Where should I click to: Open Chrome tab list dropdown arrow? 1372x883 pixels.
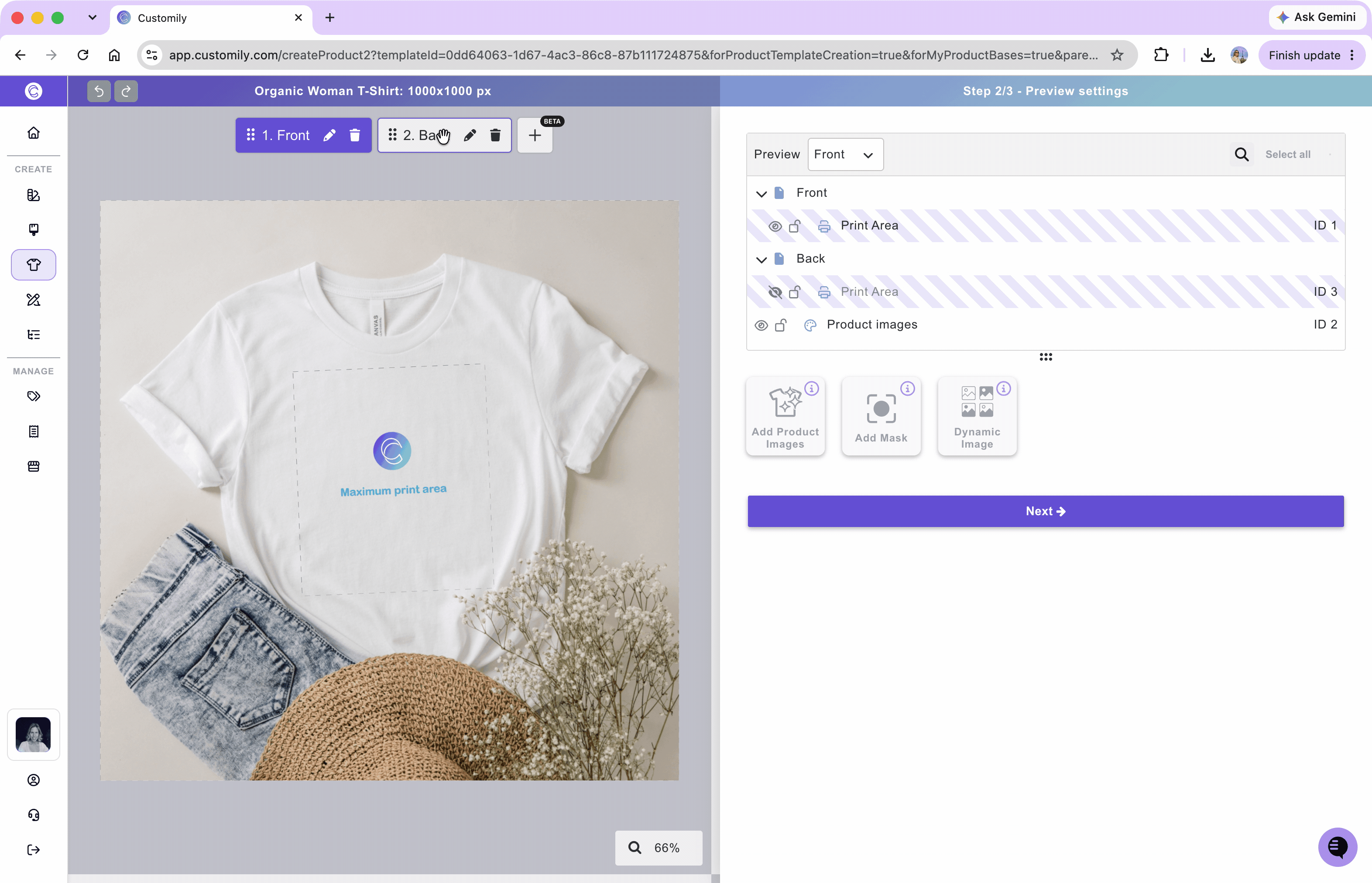click(93, 18)
